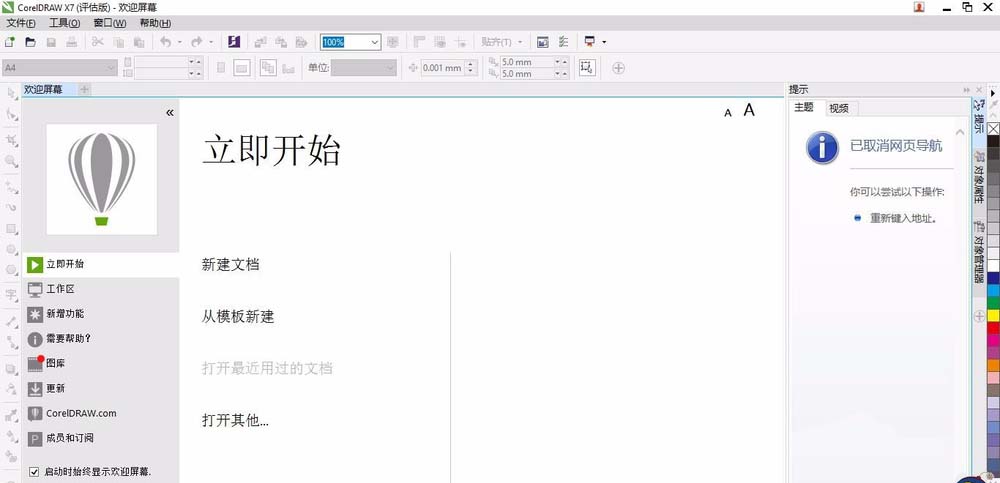Decrease text size with small A
Screen dimensions: 1000x483
[728, 113]
